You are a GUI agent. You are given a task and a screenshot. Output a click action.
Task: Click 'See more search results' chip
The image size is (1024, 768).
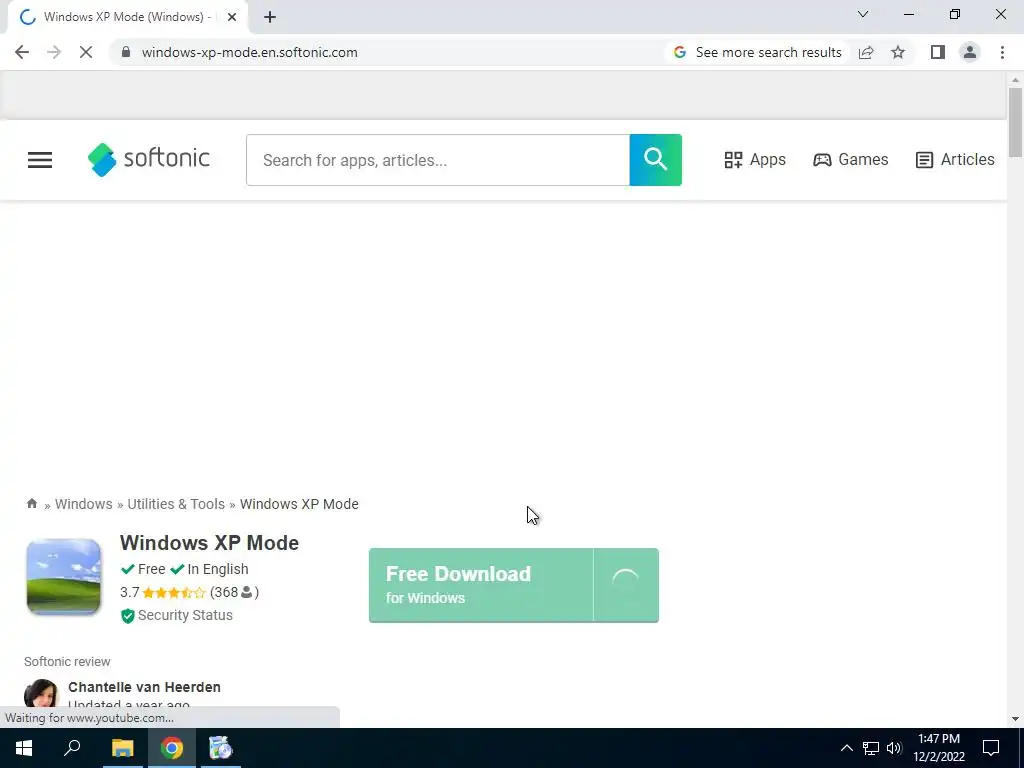click(x=758, y=52)
